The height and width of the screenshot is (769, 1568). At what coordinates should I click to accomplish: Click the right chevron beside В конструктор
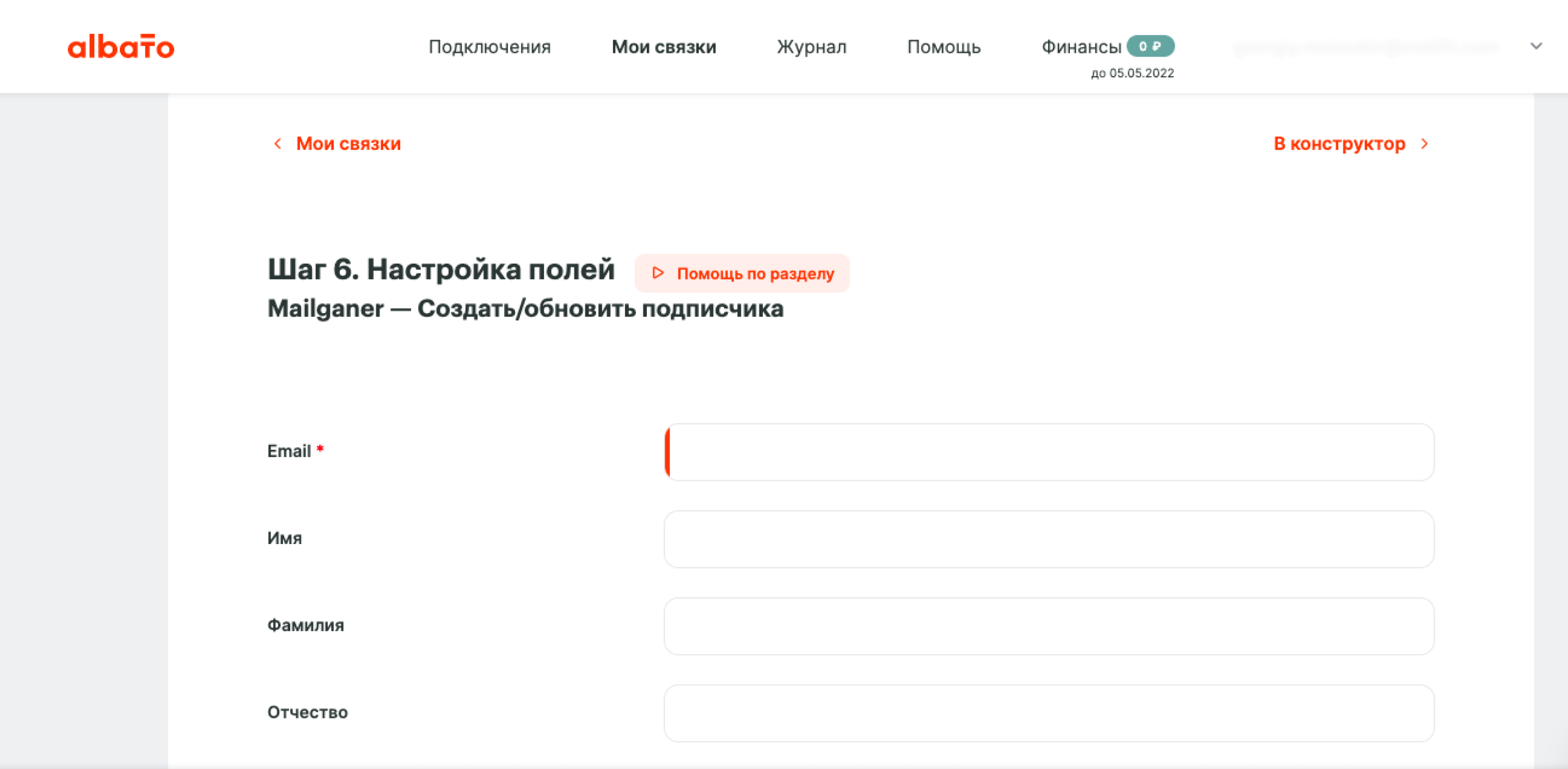[1424, 144]
